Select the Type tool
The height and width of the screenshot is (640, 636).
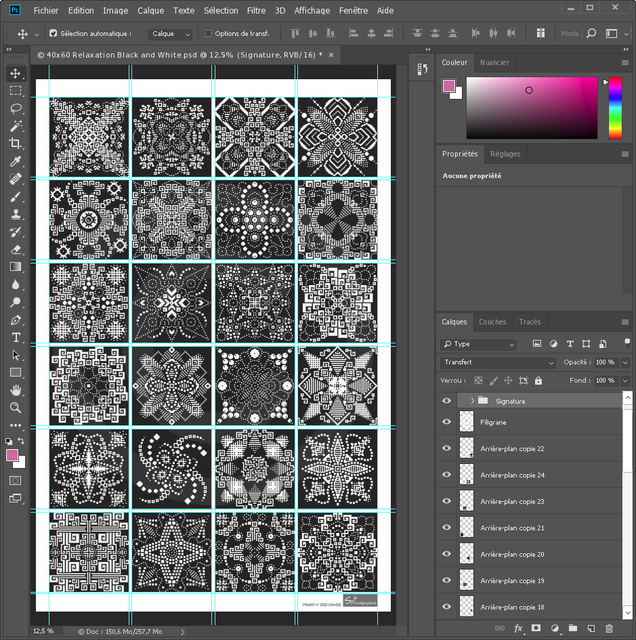click(x=16, y=338)
